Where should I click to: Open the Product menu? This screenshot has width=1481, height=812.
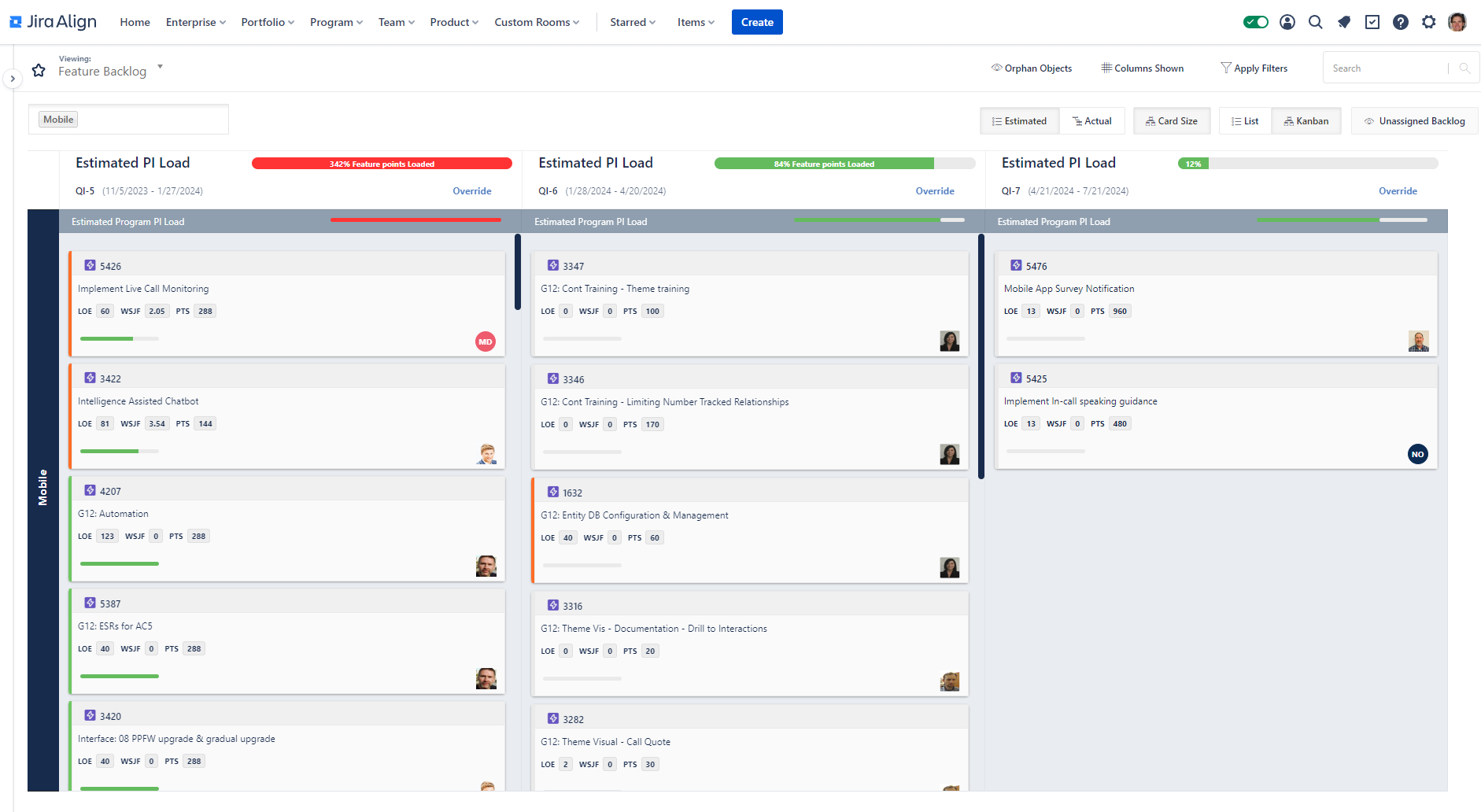454,22
